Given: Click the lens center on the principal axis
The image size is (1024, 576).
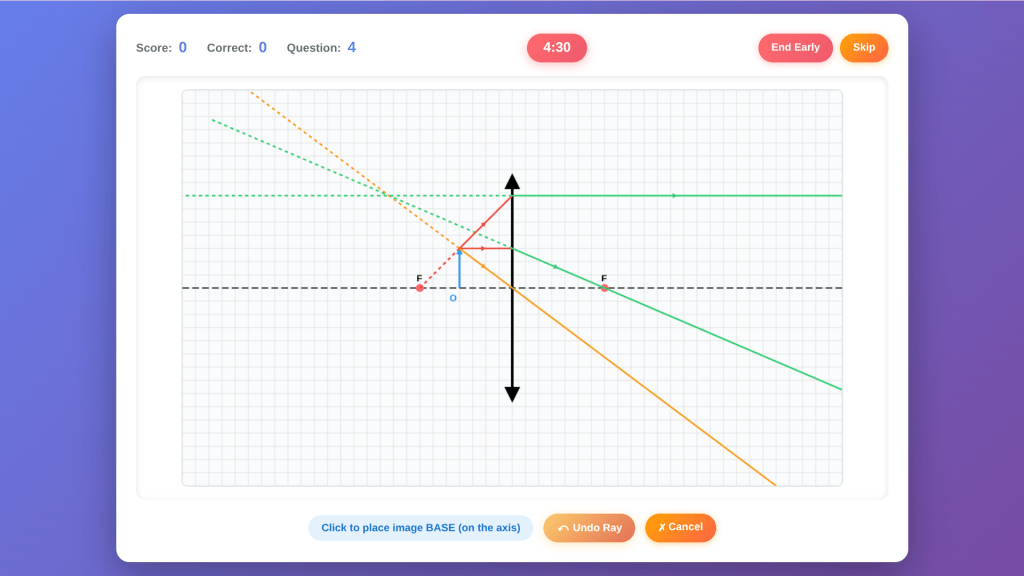Looking at the screenshot, I should pos(512,288).
